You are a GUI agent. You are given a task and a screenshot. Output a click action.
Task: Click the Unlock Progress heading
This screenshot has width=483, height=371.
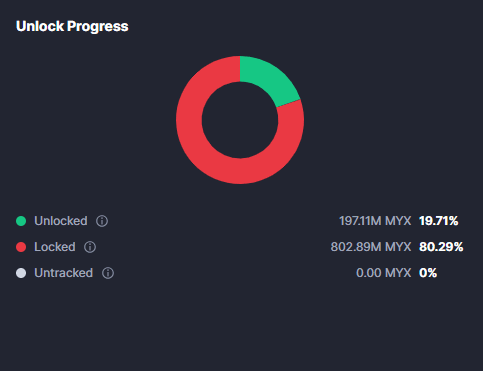tap(72, 26)
